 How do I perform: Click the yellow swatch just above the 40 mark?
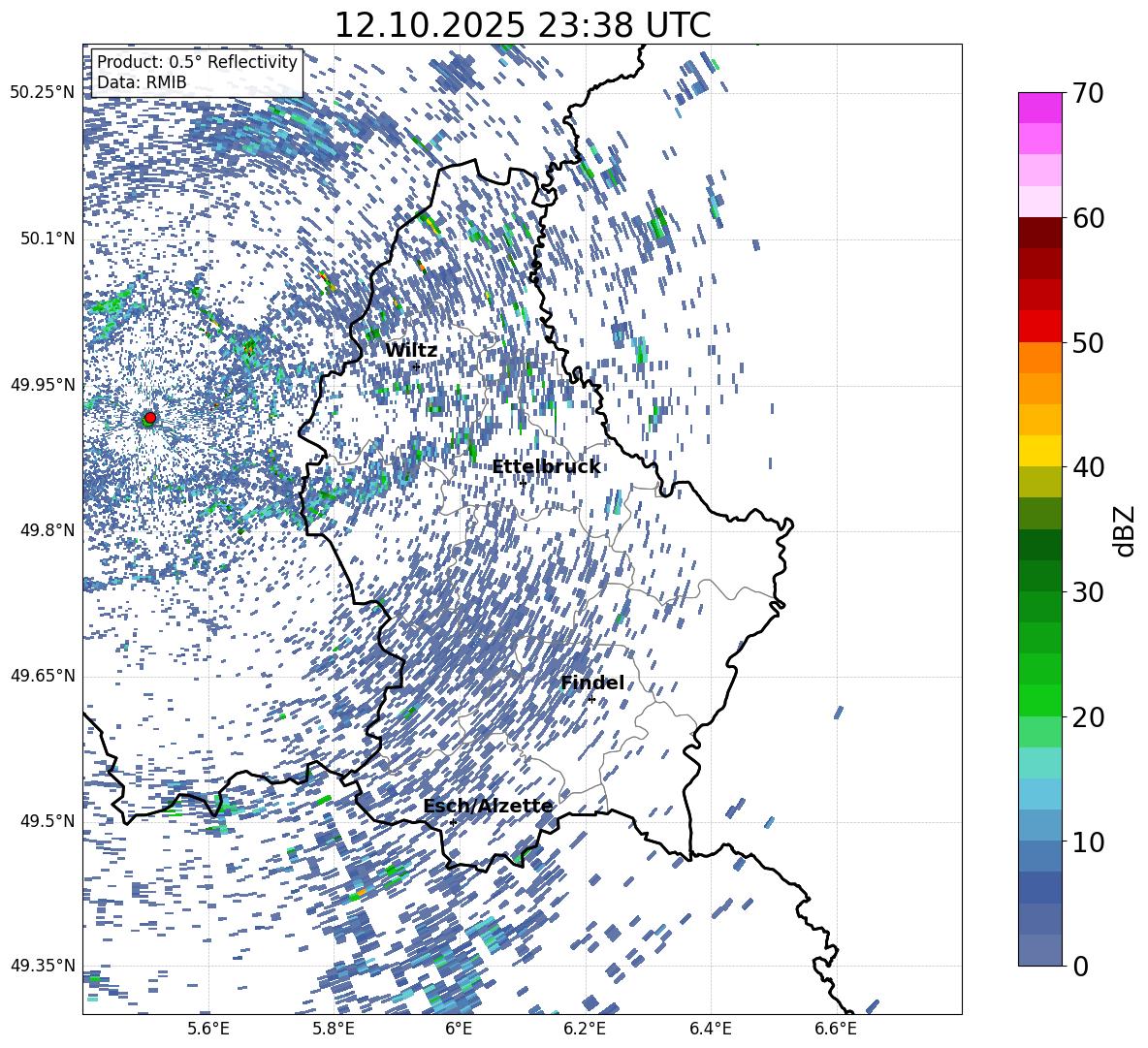point(1039,451)
